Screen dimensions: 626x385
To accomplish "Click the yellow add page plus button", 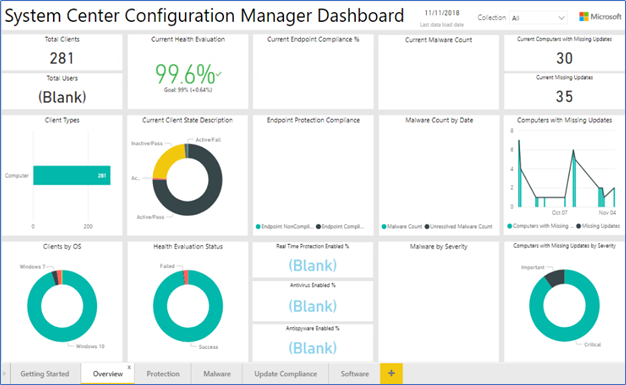I will click(x=391, y=373).
